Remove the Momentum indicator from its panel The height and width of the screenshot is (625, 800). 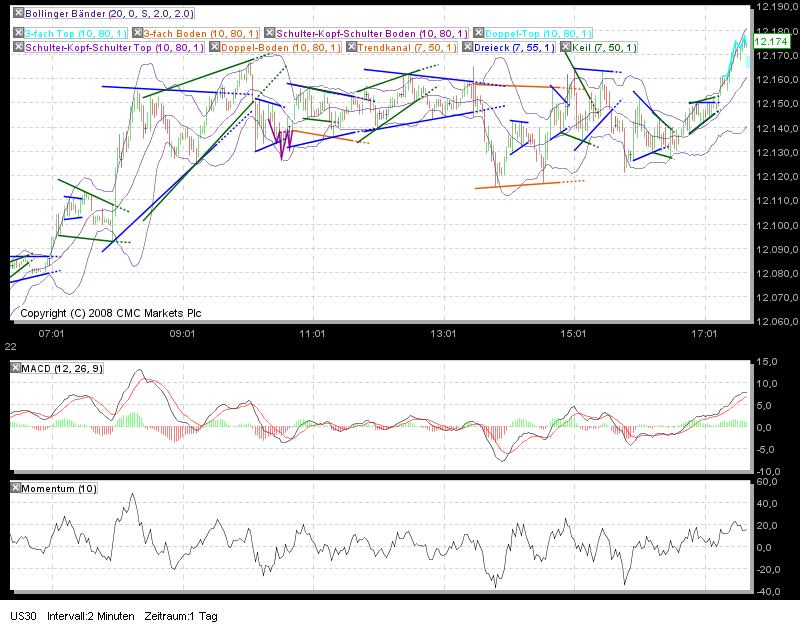click(x=14, y=487)
